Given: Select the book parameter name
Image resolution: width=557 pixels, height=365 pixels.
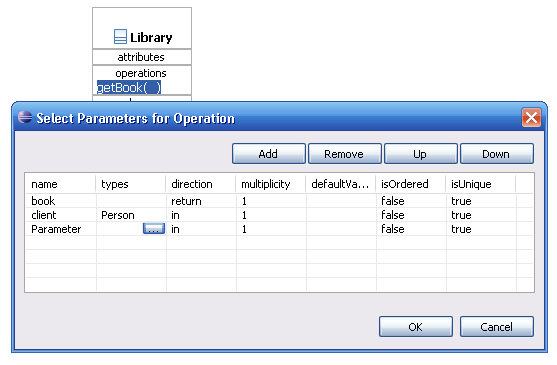Looking at the screenshot, I should (43, 201).
